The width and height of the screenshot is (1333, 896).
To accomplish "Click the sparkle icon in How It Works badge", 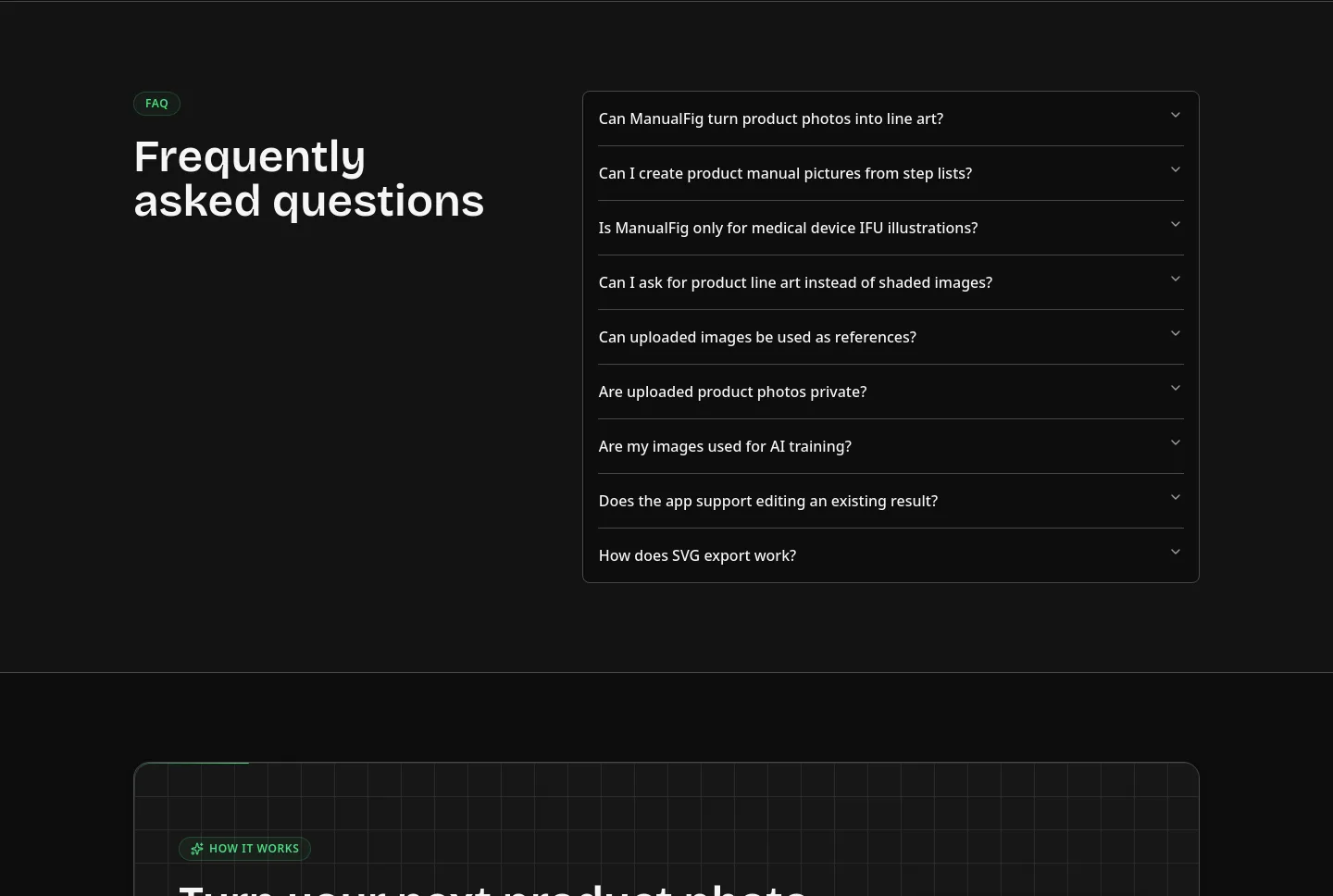I will tap(197, 849).
